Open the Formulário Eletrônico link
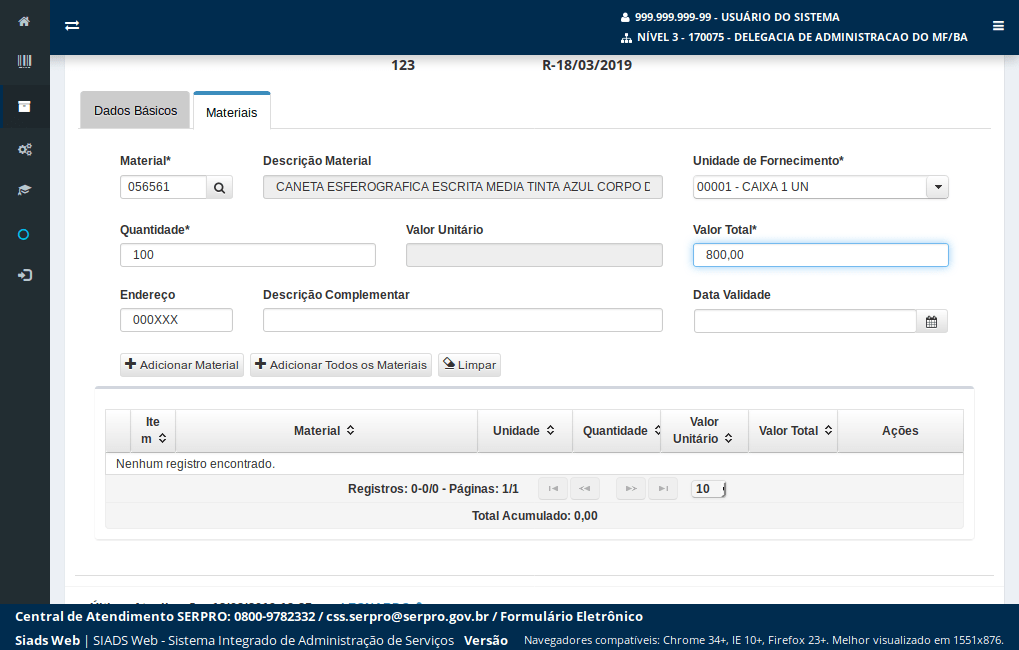Image resolution: width=1019 pixels, height=650 pixels. [x=571, y=616]
